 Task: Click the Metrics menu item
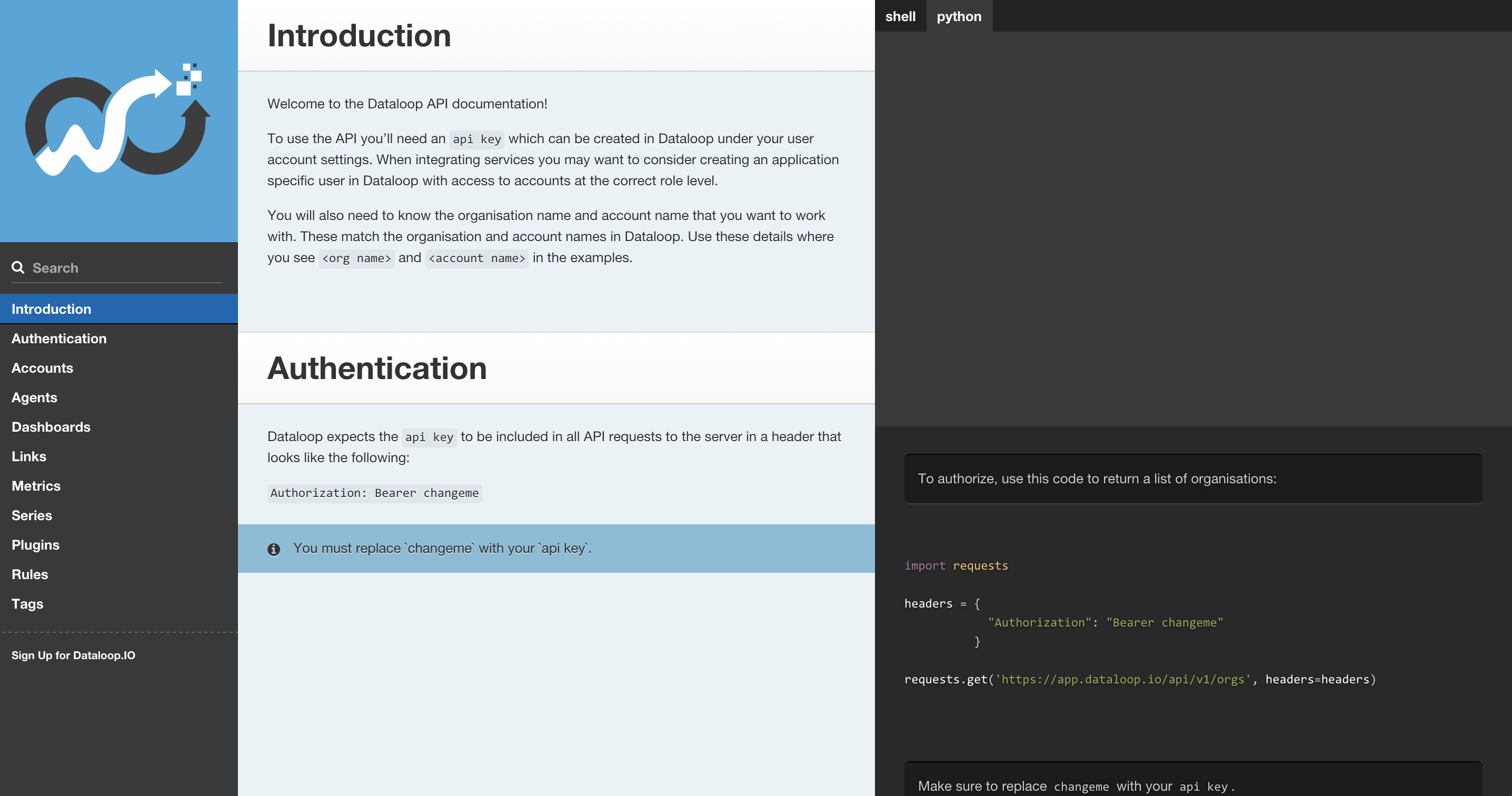[x=35, y=485]
